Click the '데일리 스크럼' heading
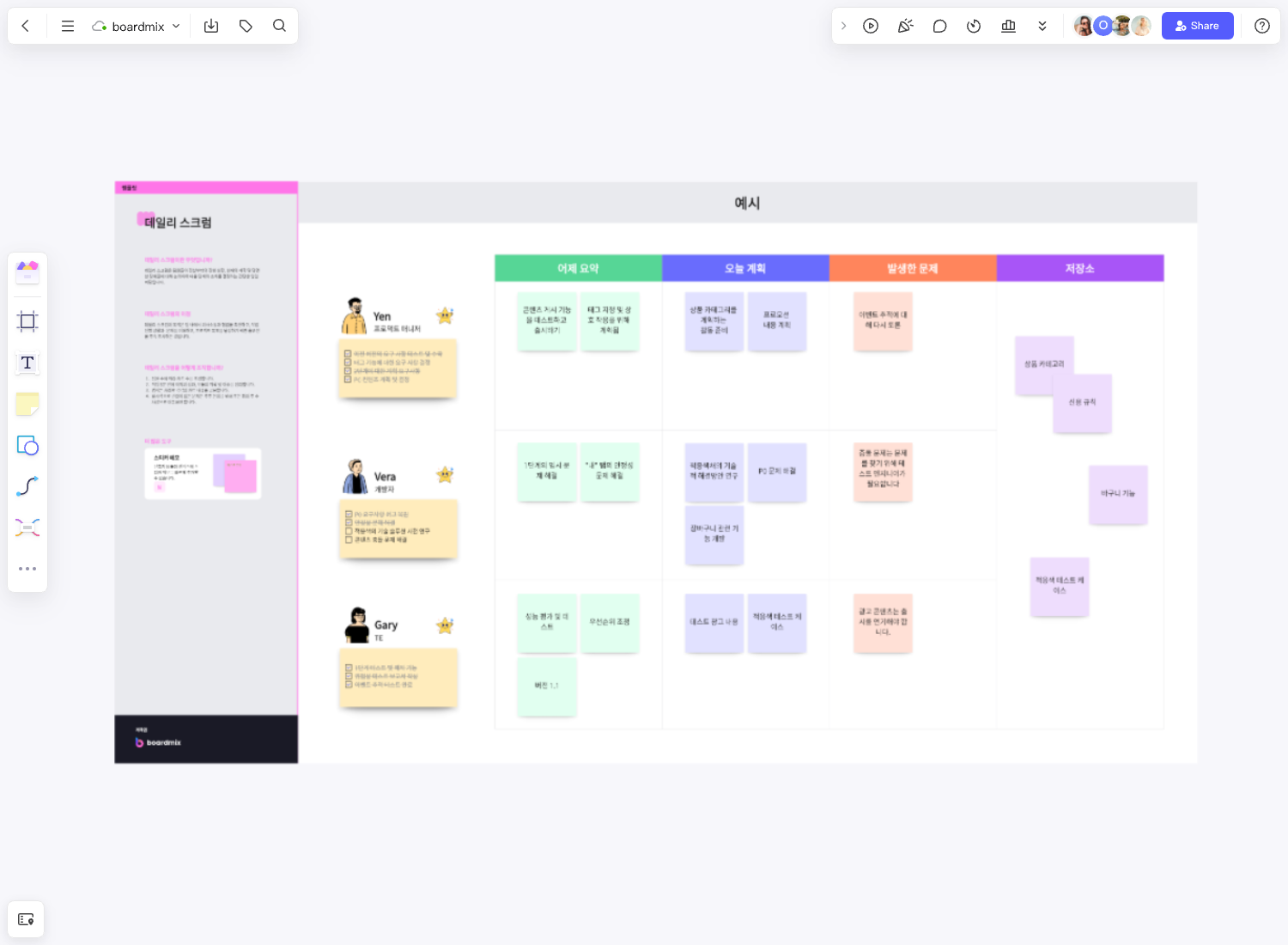 pos(178,223)
